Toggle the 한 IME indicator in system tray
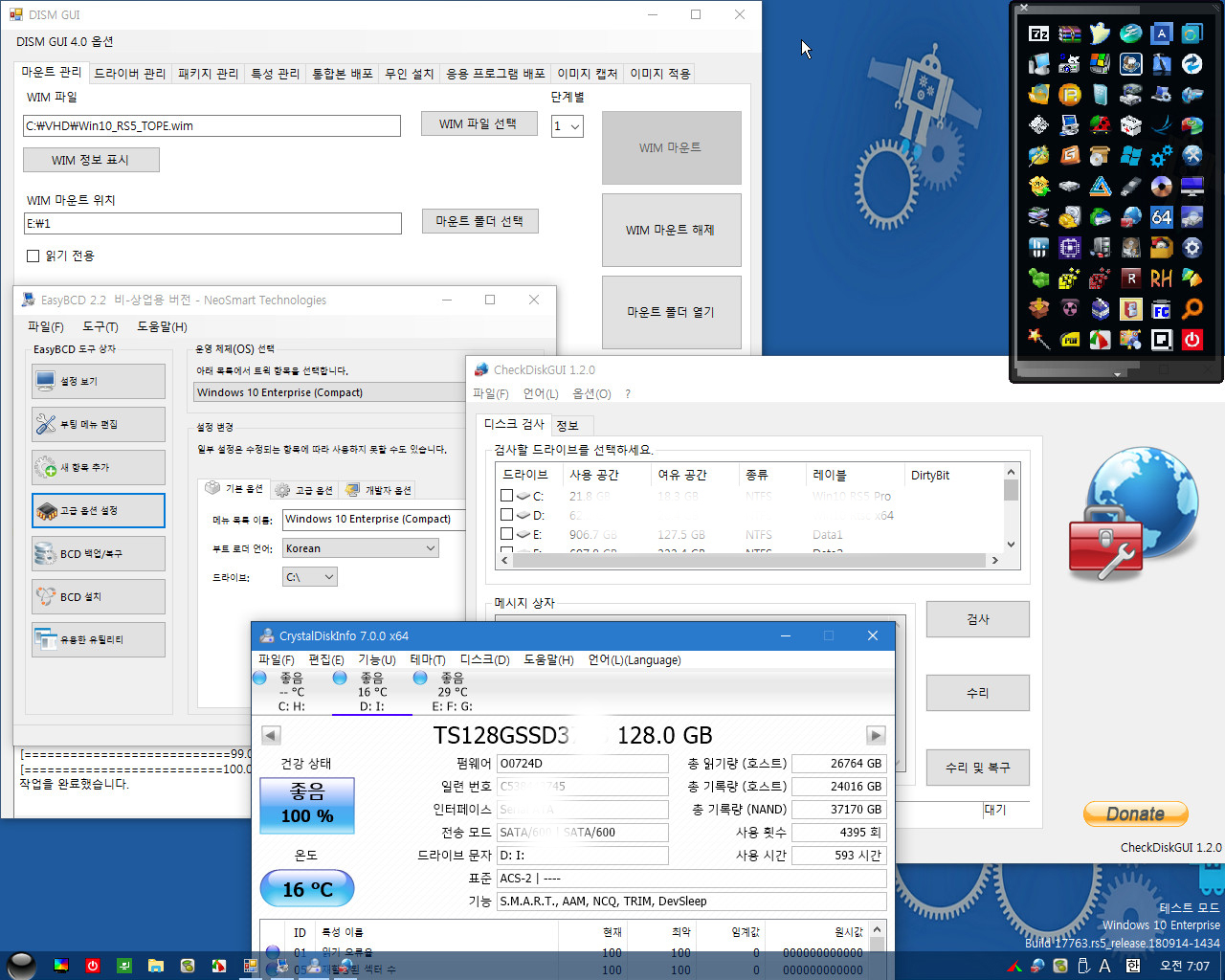The width and height of the screenshot is (1225, 980). (1133, 966)
